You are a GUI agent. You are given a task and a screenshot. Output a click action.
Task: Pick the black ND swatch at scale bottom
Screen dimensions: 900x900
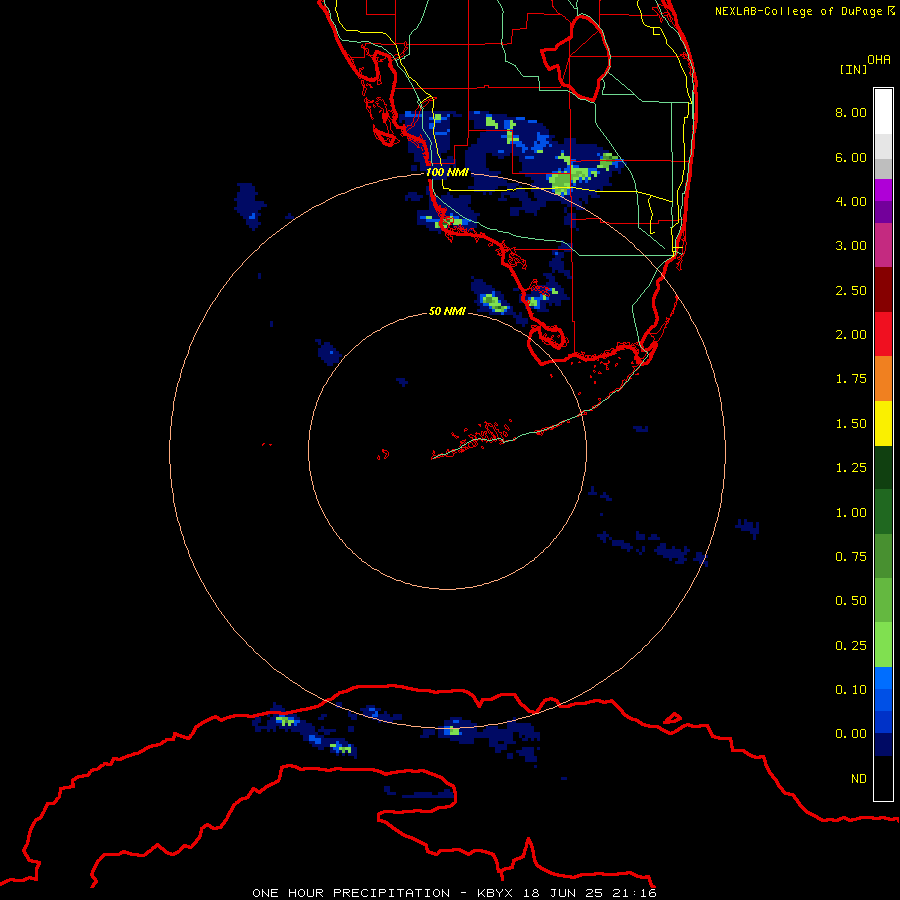pyautogui.click(x=883, y=778)
